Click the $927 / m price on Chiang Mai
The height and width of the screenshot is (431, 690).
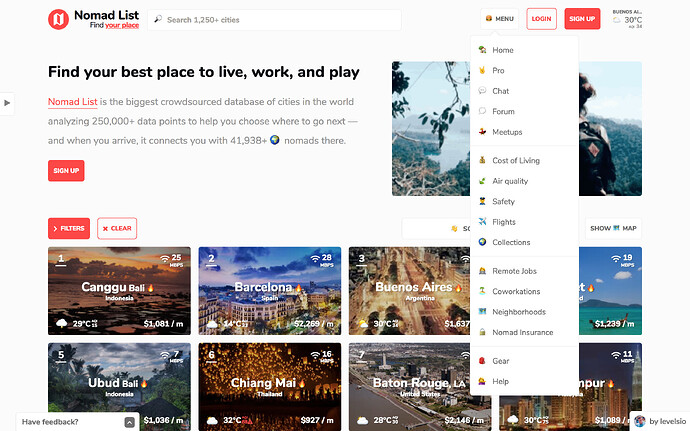[317, 420]
